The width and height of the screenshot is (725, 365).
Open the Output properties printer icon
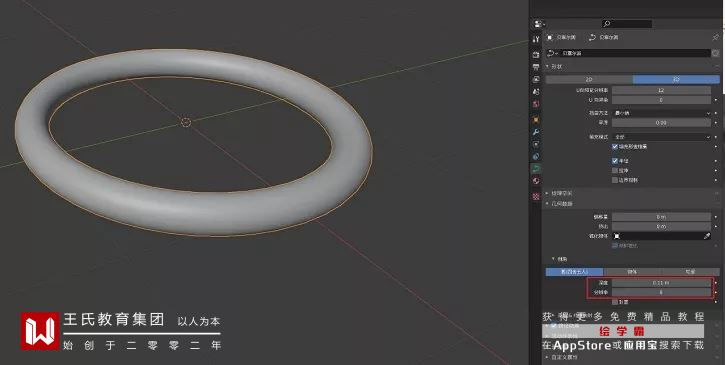coord(536,67)
